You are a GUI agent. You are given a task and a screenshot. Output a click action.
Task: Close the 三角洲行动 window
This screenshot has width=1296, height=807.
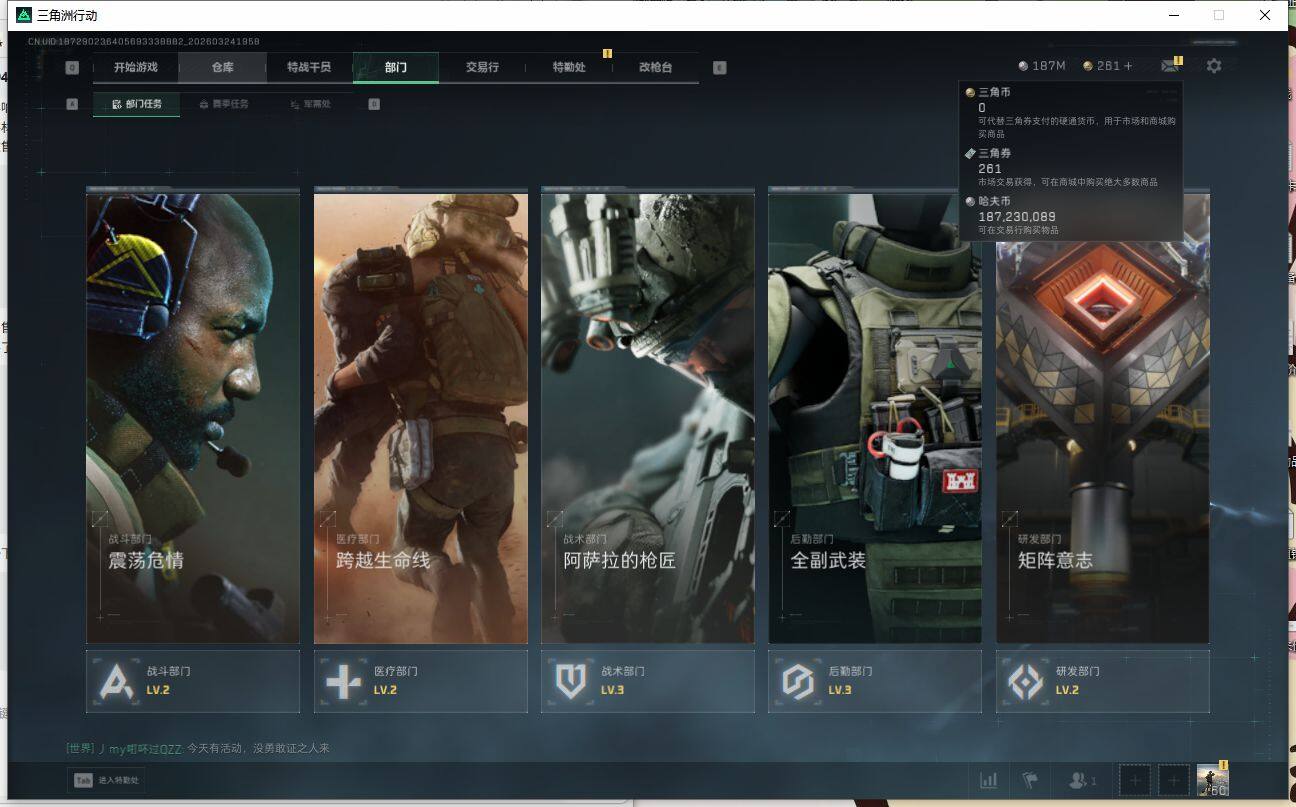point(1265,15)
